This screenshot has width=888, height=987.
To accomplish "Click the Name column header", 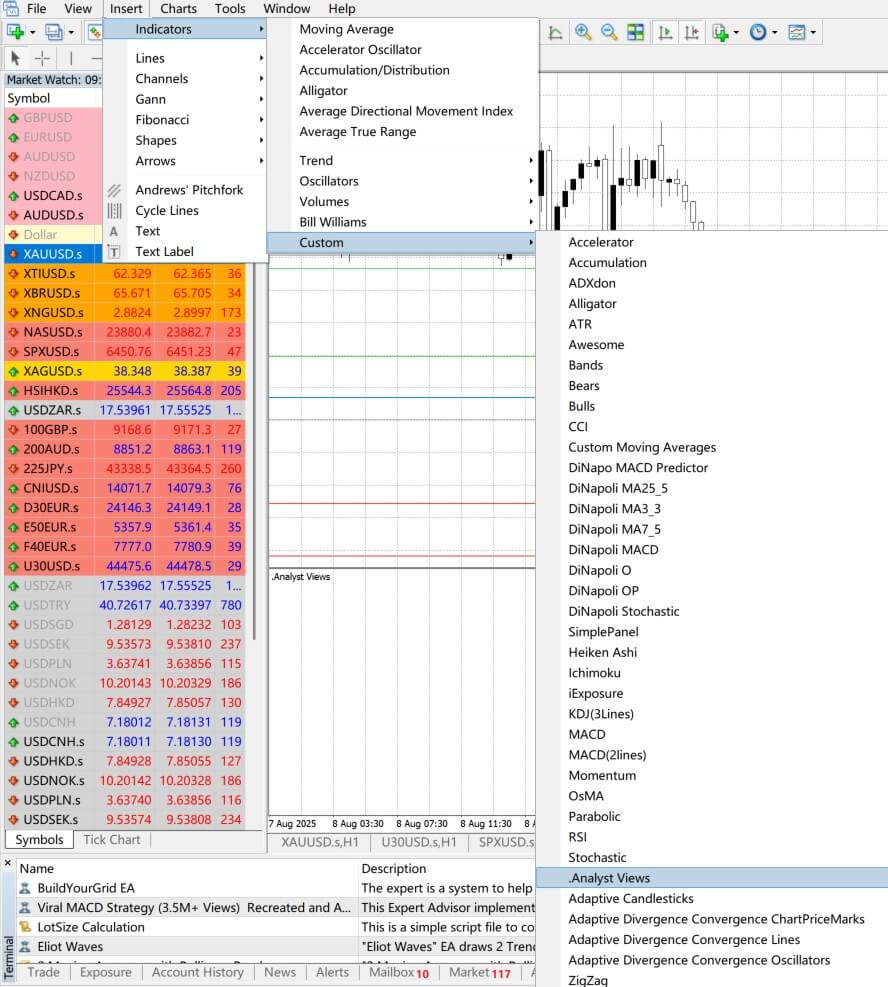I will [187, 869].
